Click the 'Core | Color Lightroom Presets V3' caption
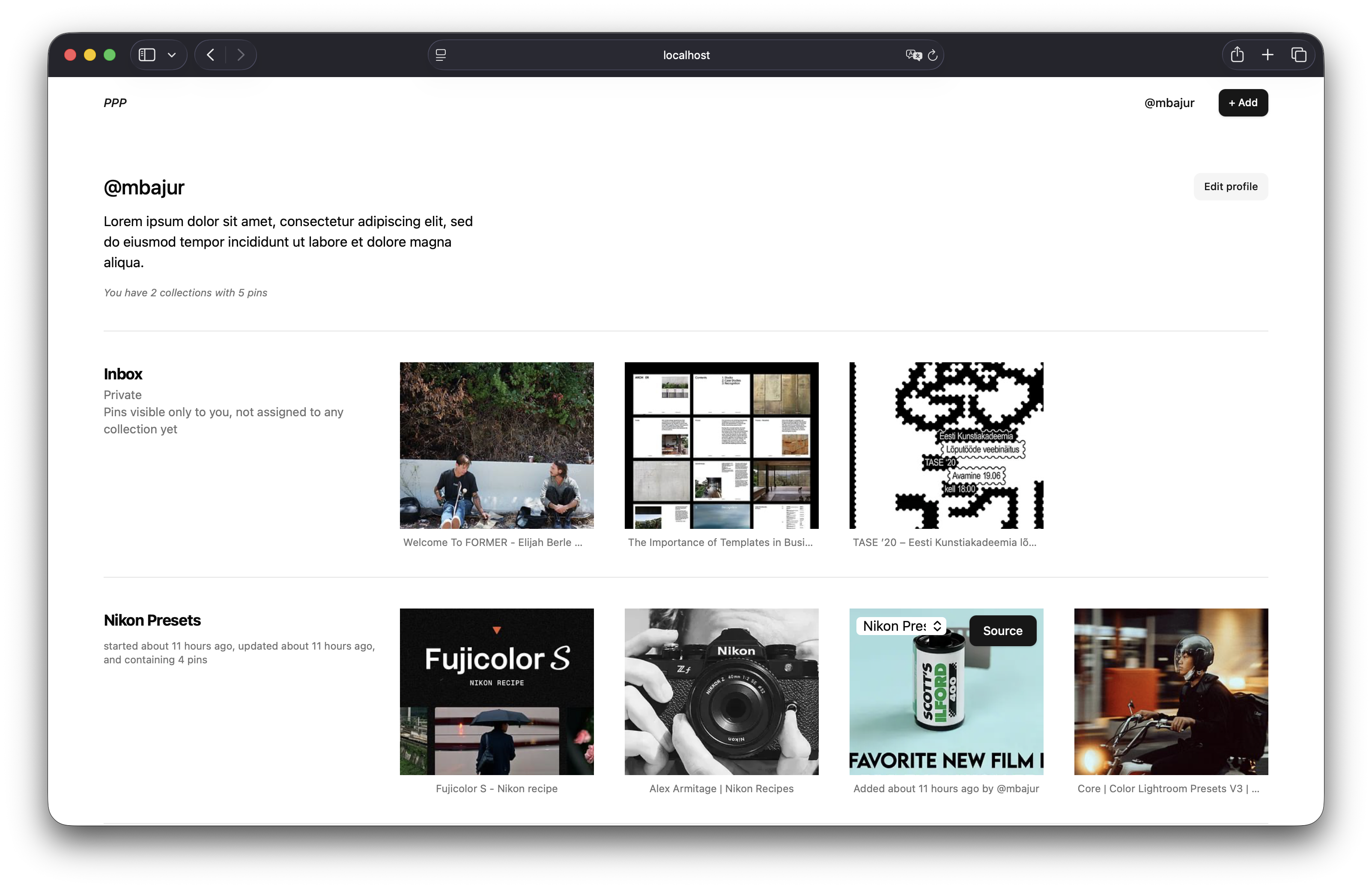The image size is (1372, 889). (x=1169, y=789)
